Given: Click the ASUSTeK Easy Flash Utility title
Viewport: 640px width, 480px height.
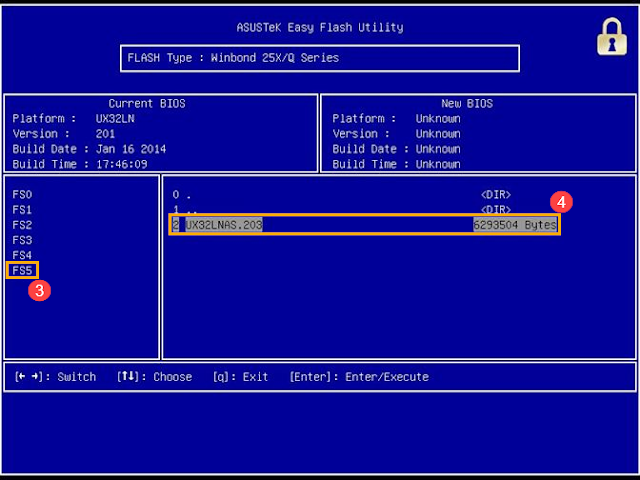Looking at the screenshot, I should 320,27.
